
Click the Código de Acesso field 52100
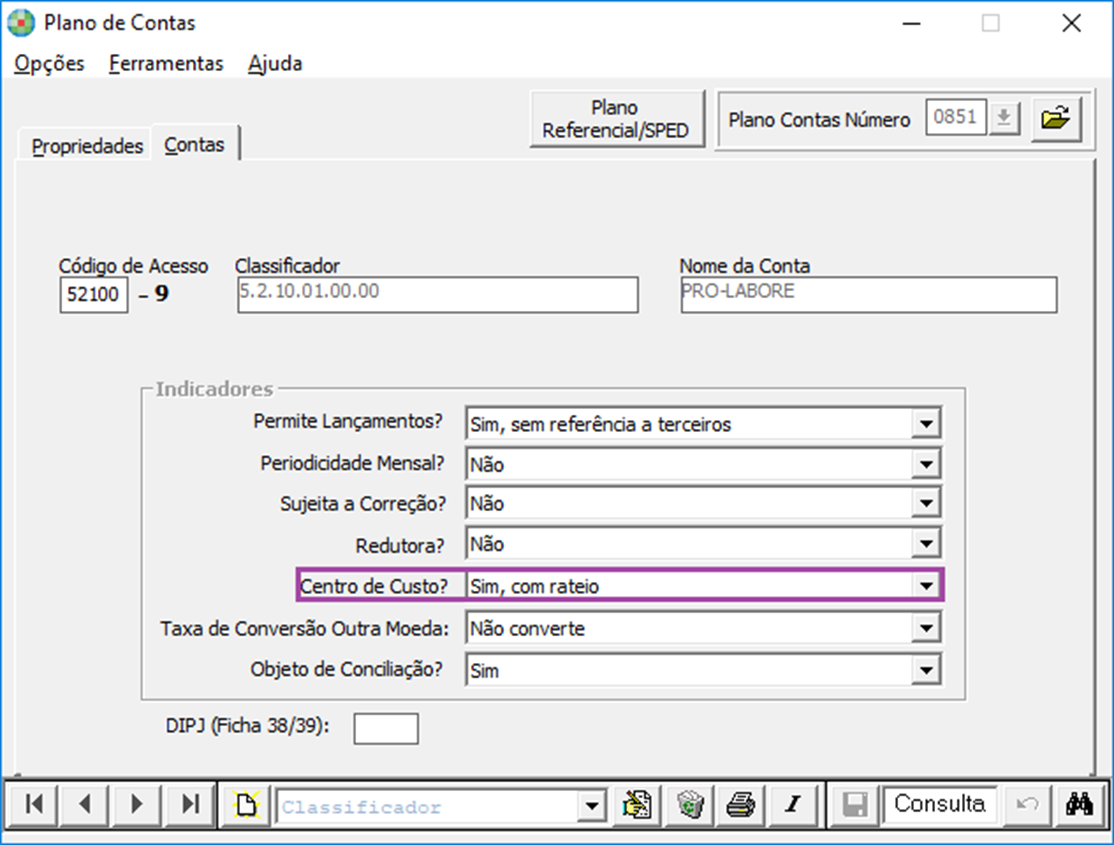(93, 294)
